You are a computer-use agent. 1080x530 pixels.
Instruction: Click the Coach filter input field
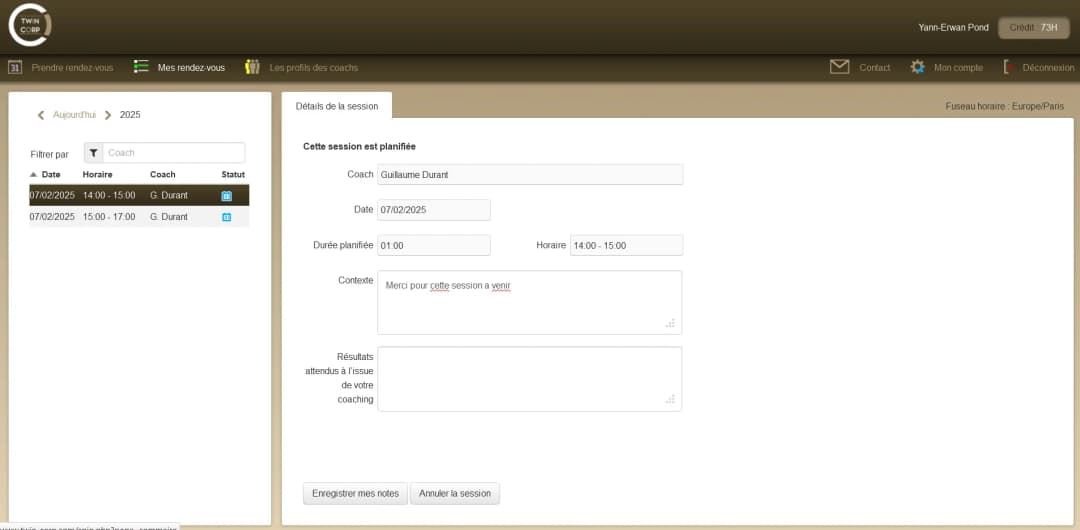coord(173,153)
